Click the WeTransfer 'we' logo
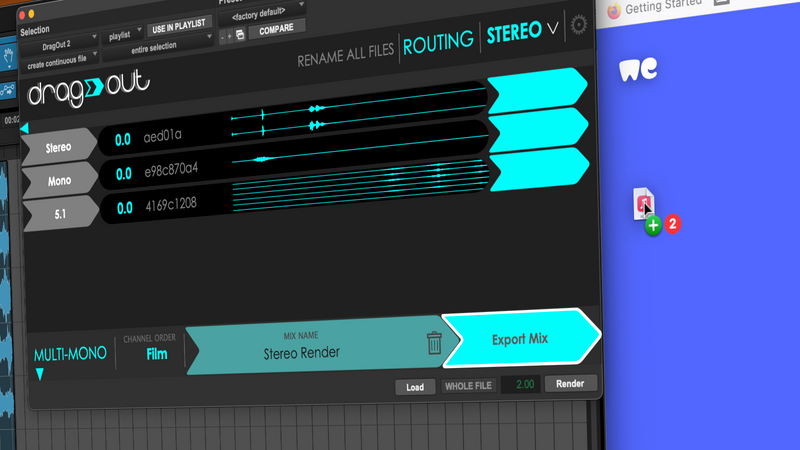The height and width of the screenshot is (450, 800). coord(638,69)
